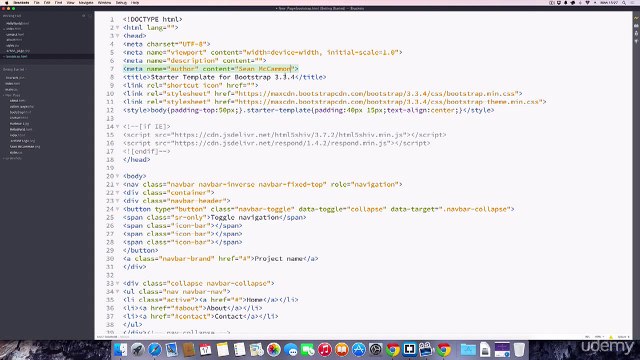Viewport: 640px width, 360px height.
Task: Click the yellow warning triangle in status bar
Action: [611, 337]
